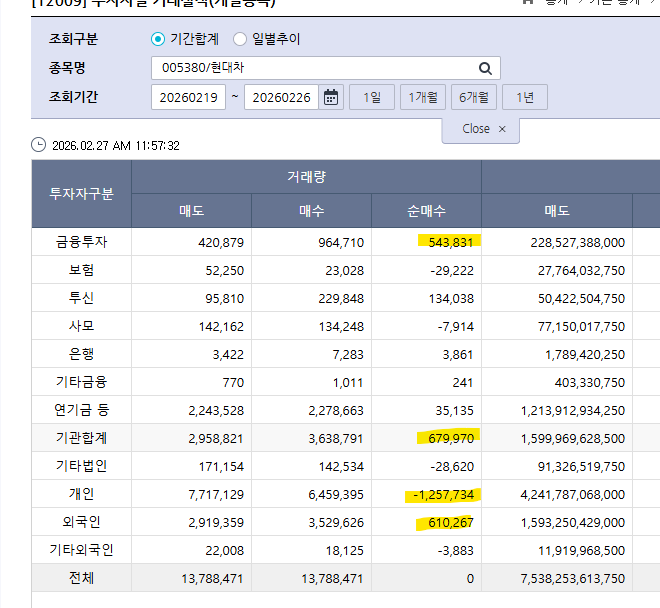The height and width of the screenshot is (608, 660).
Task: Select the 1년 period button
Action: pos(525,98)
